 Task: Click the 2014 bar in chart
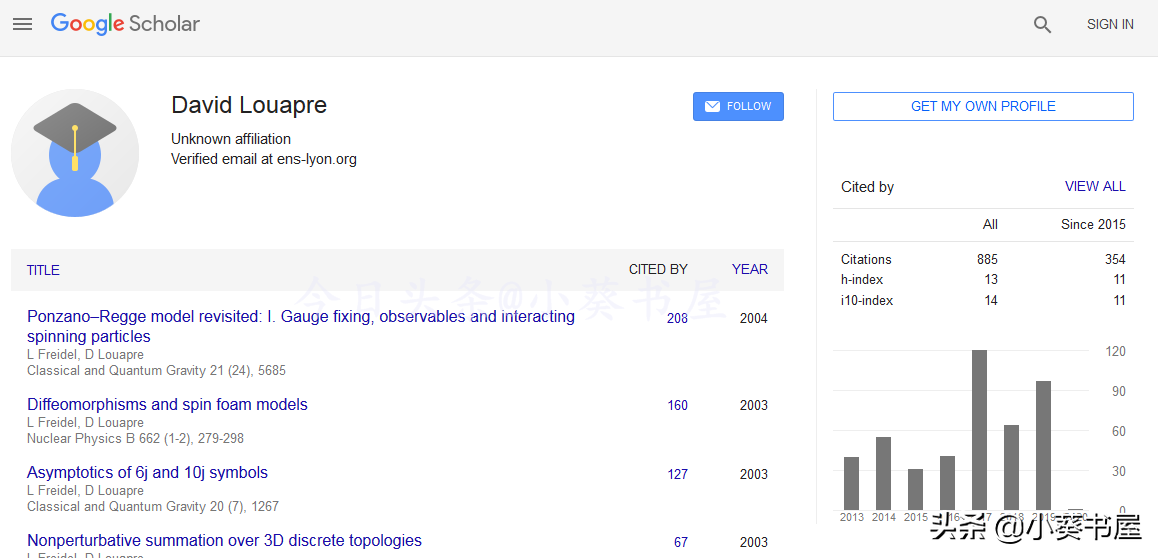(883, 473)
